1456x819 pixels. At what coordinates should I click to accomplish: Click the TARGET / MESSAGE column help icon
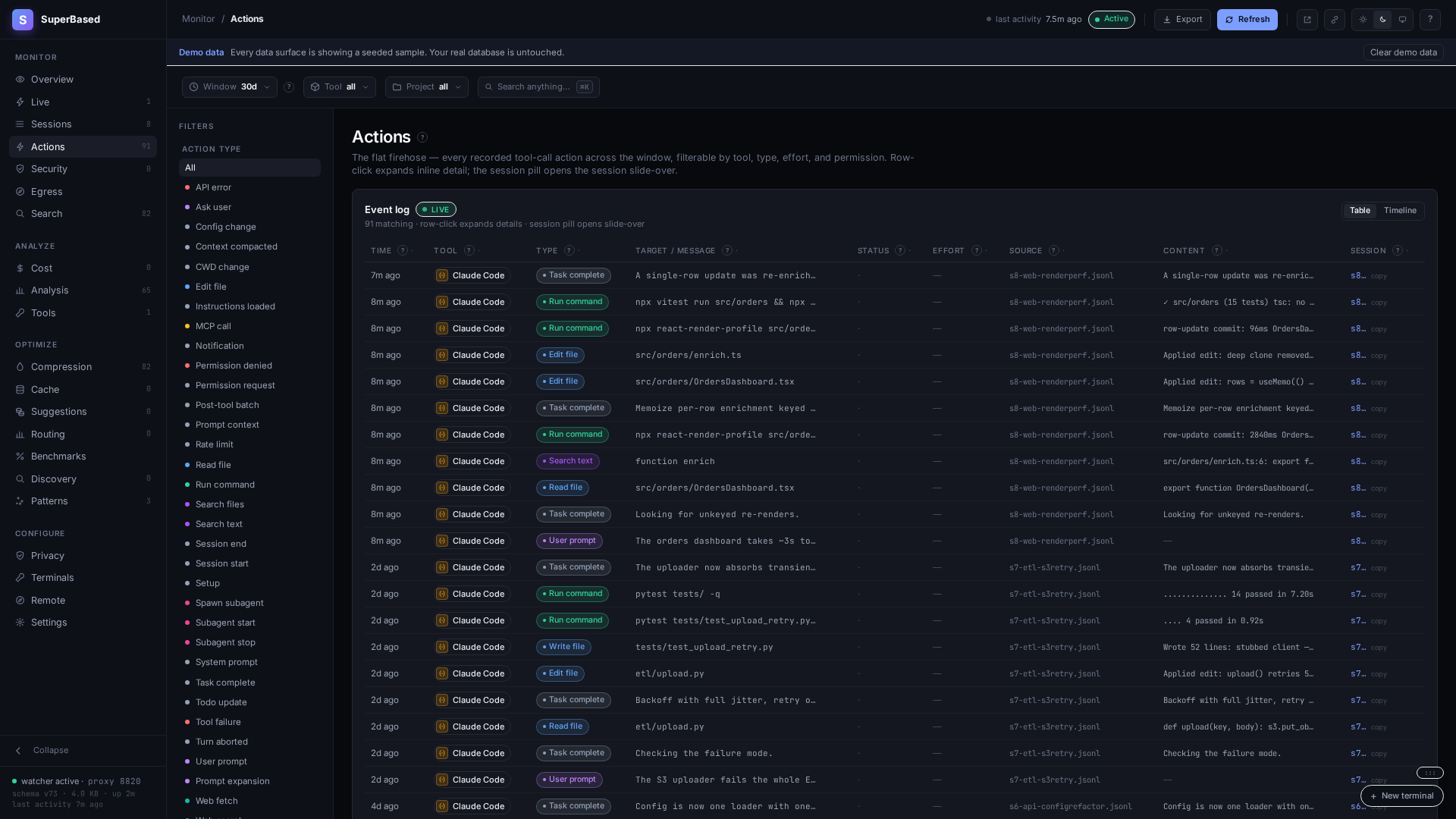[x=727, y=250]
